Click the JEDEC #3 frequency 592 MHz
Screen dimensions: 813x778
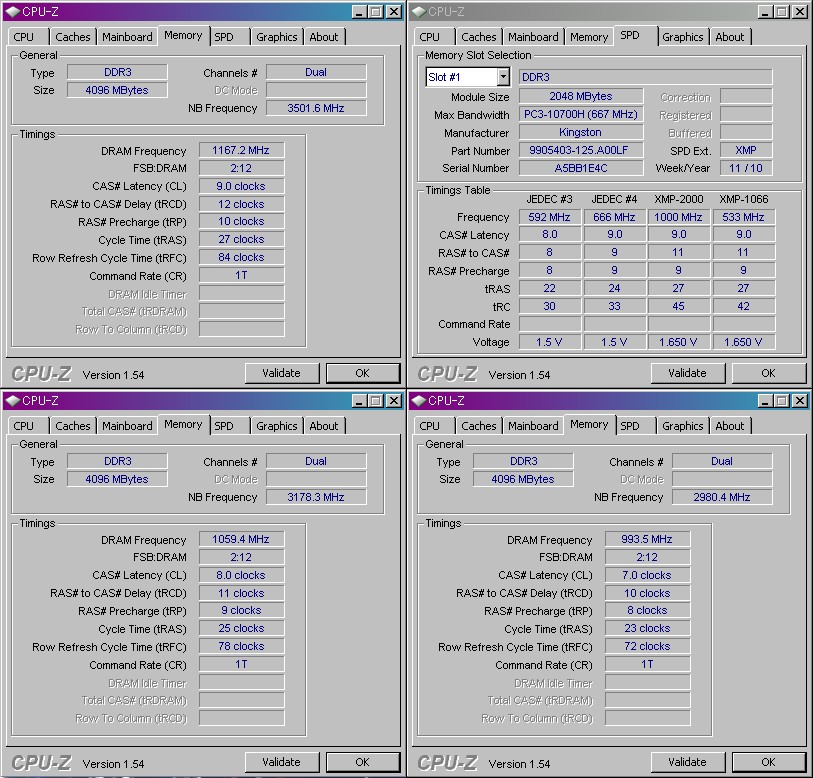(x=550, y=217)
